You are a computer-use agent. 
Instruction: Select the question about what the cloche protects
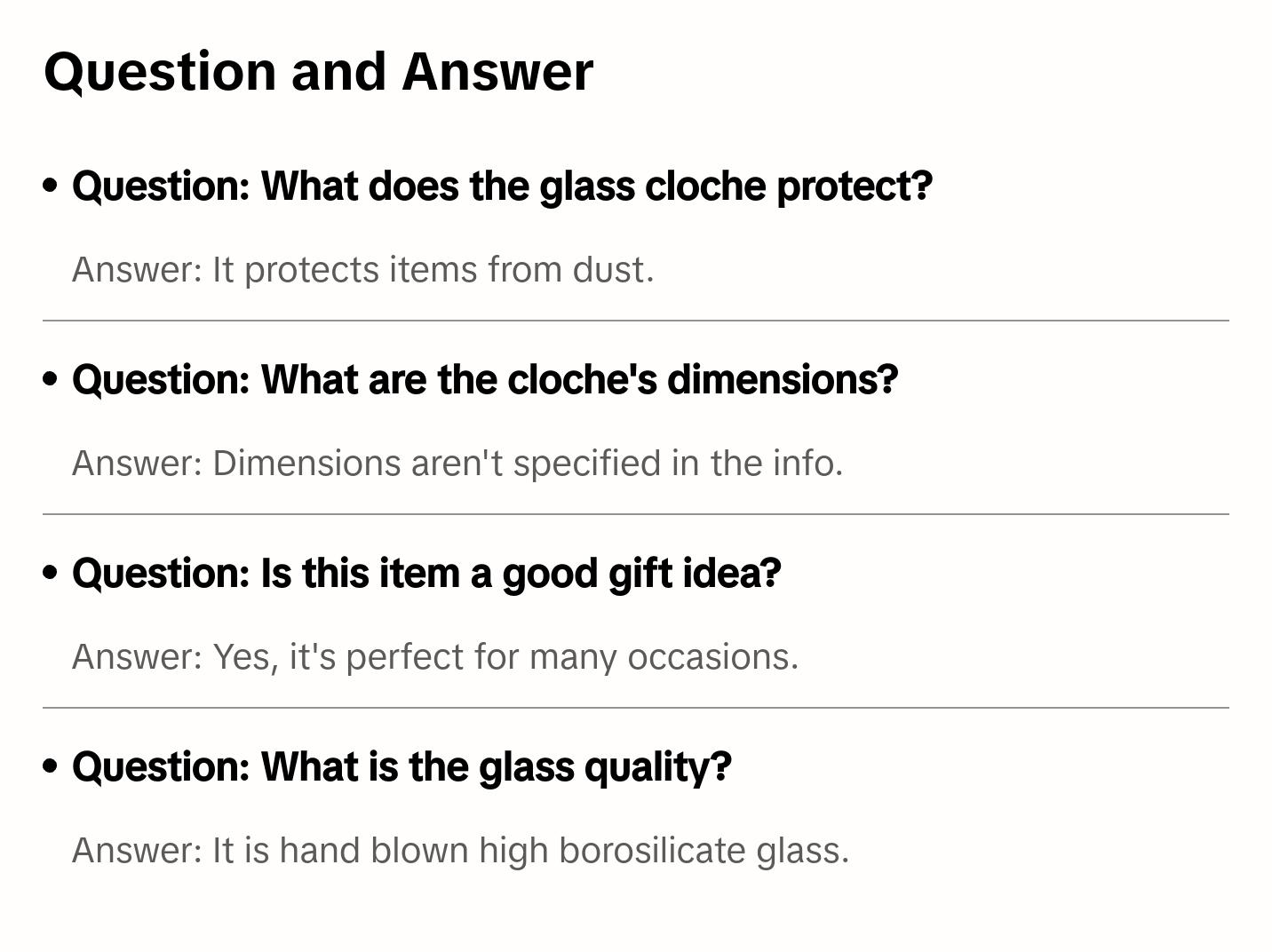[502, 186]
